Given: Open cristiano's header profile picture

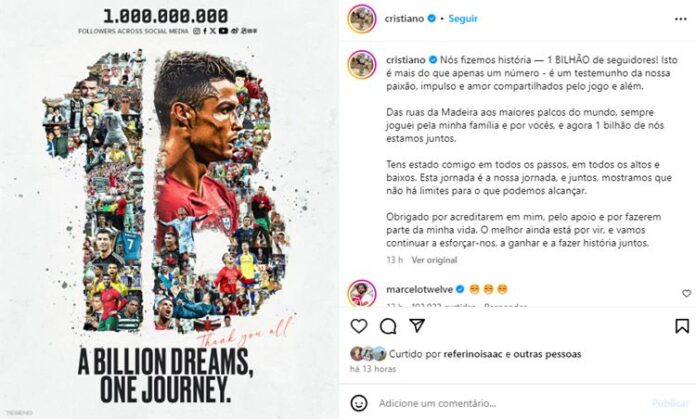Looking at the screenshot, I should (362, 19).
